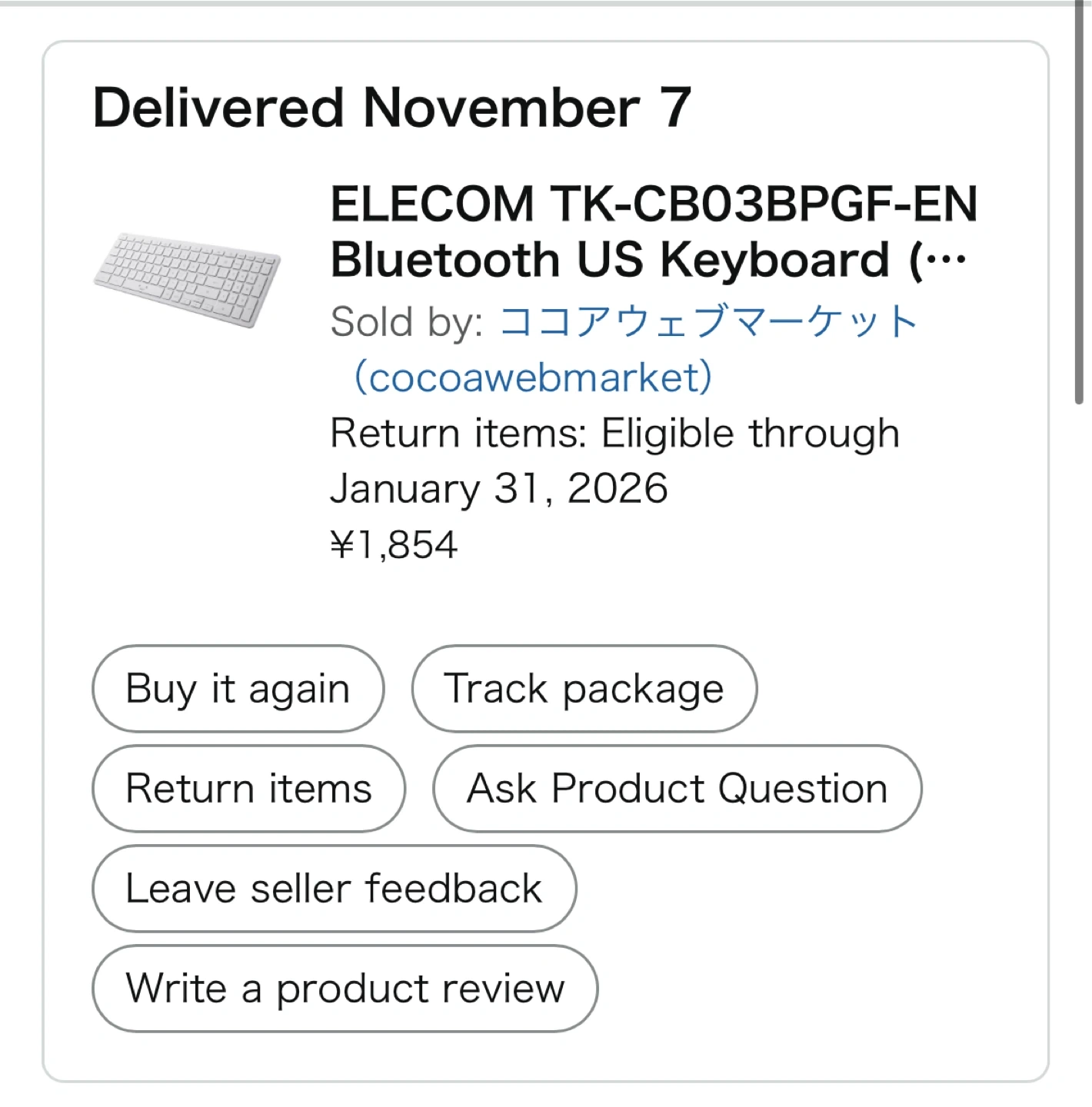Open the ELECOM TK-CB03BPGF-EN product title link
1092x1107 pixels.
click(653, 204)
